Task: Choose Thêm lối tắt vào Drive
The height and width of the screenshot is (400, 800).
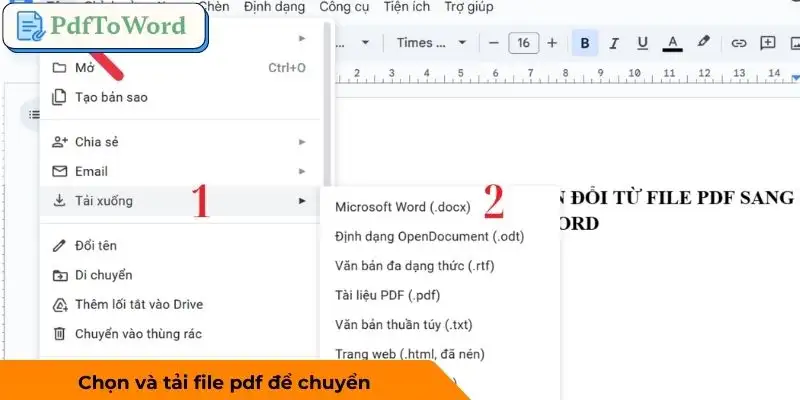Action: [180, 305]
